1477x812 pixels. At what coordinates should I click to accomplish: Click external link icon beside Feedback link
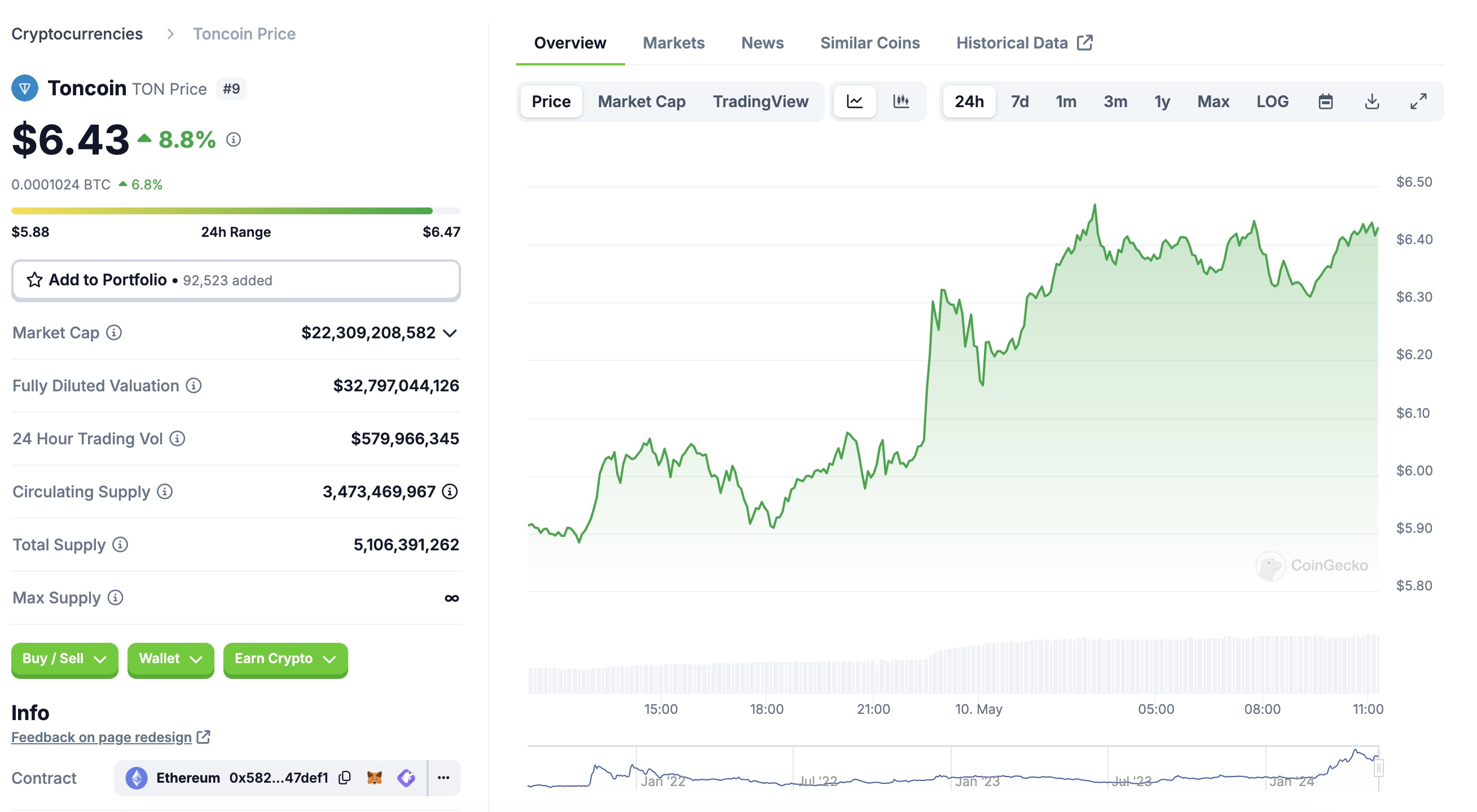click(x=204, y=737)
